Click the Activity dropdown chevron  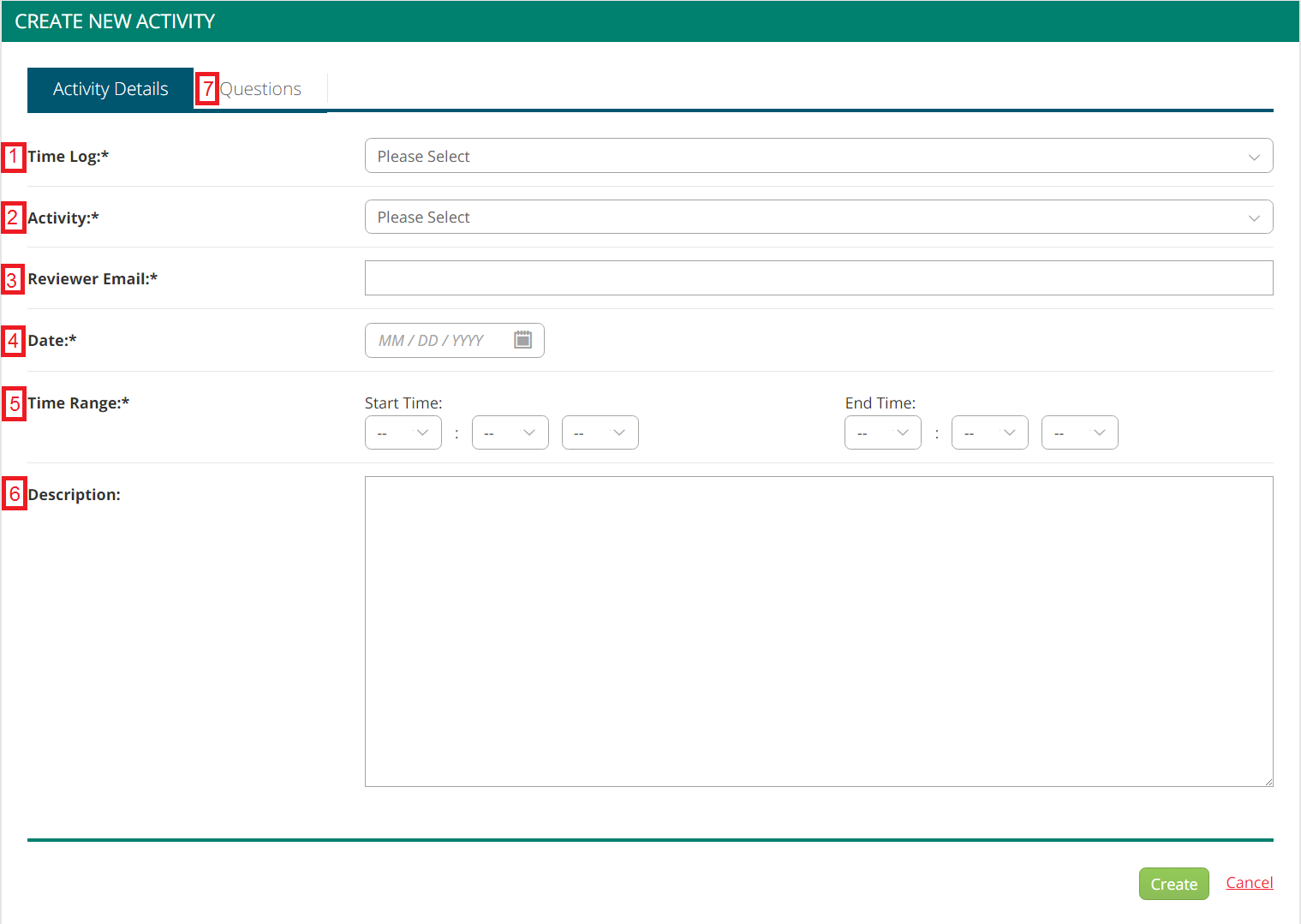[x=1254, y=217]
